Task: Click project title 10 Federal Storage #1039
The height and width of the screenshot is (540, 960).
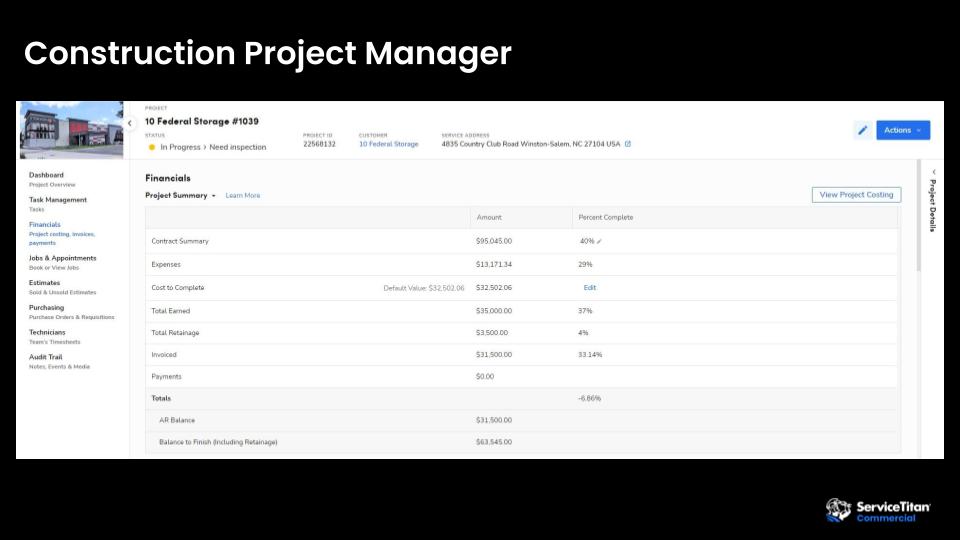Action: pyautogui.click(x=201, y=121)
